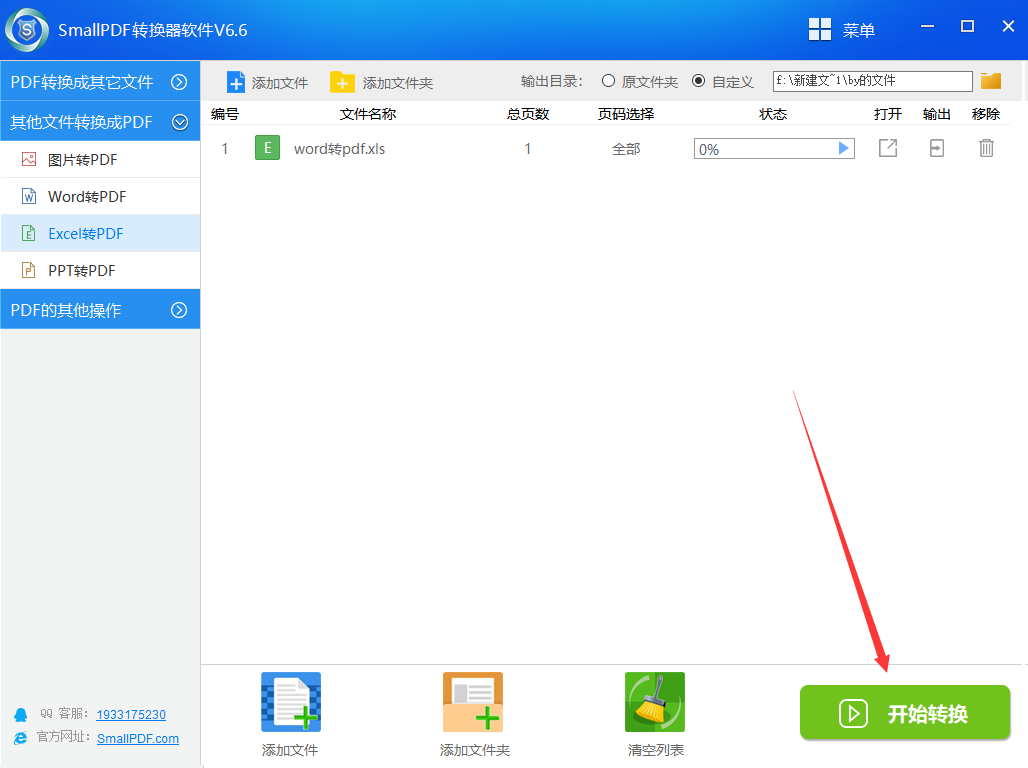The width and height of the screenshot is (1028, 768).
Task: Minimize the SmallPDF window
Action: point(927,26)
